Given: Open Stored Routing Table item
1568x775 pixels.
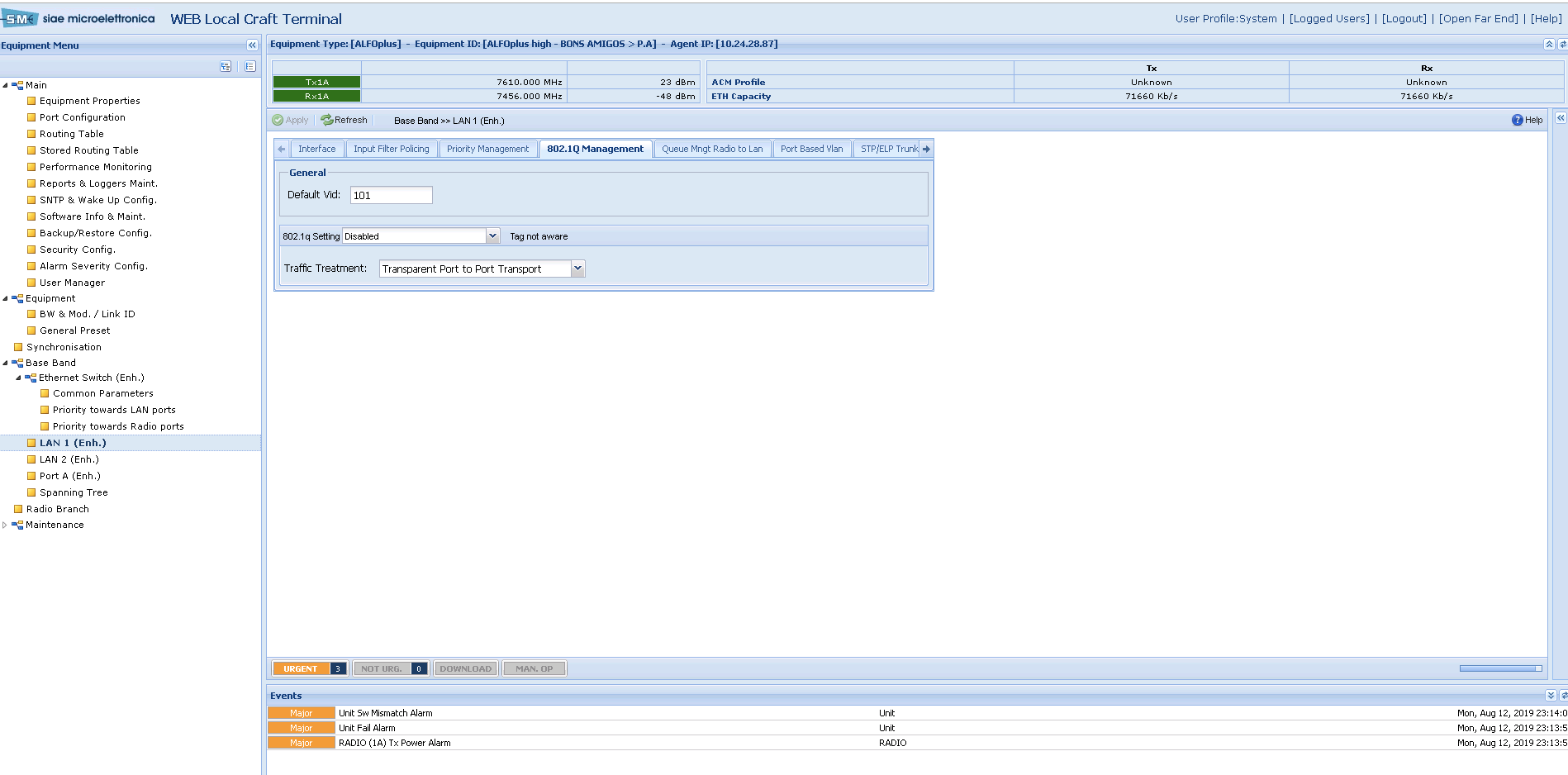Looking at the screenshot, I should pos(89,150).
